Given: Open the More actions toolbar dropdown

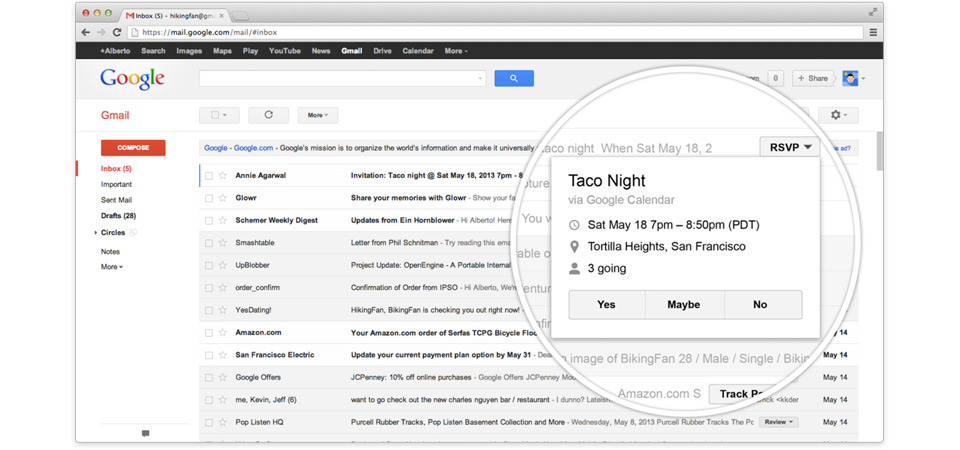Looking at the screenshot, I should 318,115.
